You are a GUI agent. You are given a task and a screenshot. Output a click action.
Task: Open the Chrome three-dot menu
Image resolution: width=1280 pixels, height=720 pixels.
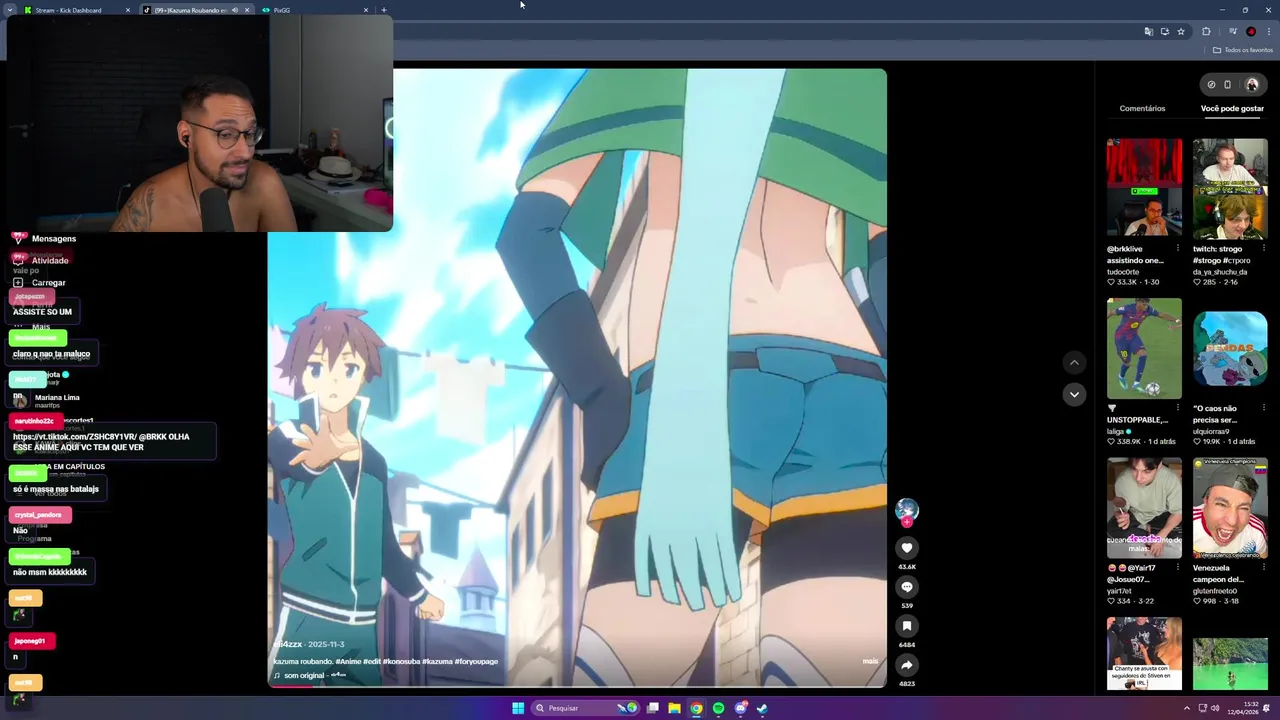pyautogui.click(x=1268, y=32)
